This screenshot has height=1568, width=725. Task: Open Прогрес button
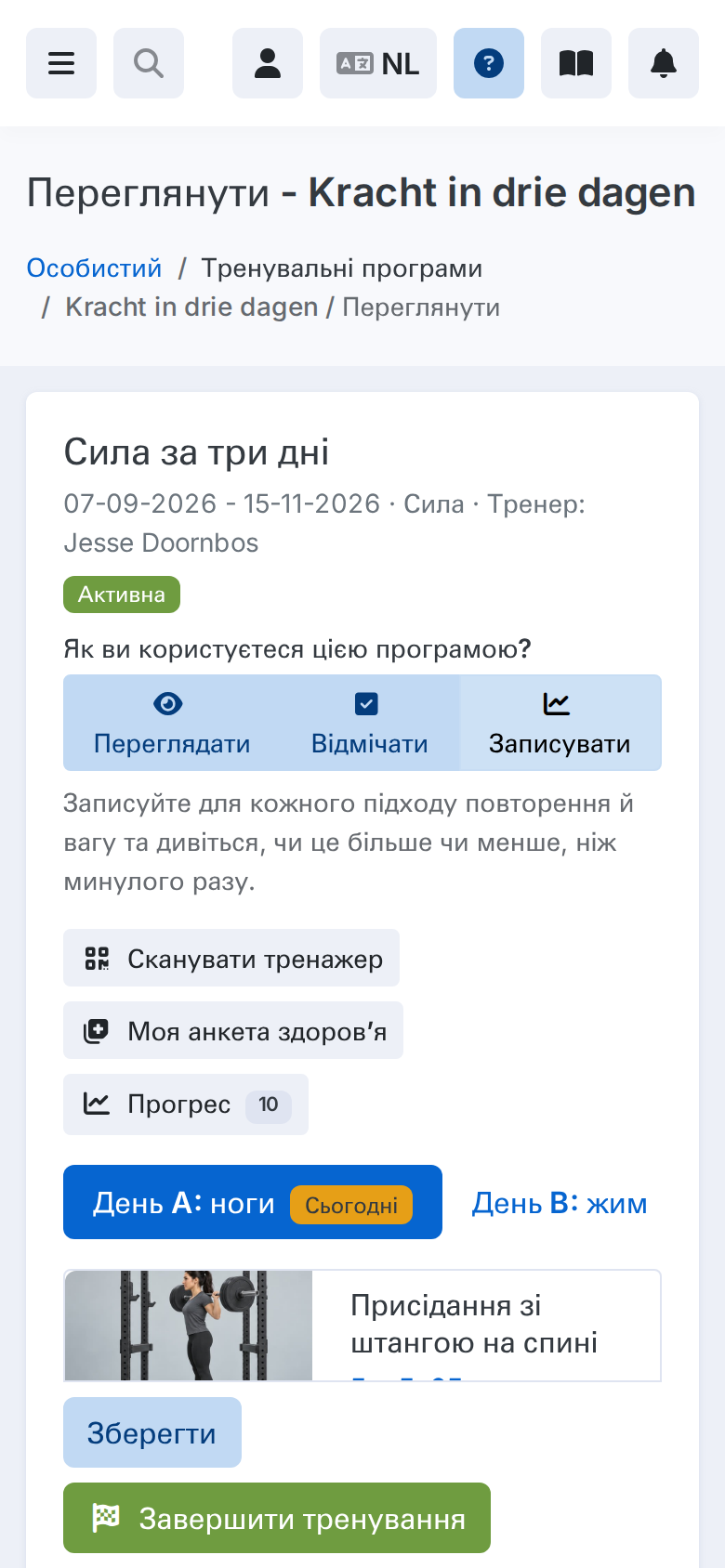pyautogui.click(x=186, y=1104)
